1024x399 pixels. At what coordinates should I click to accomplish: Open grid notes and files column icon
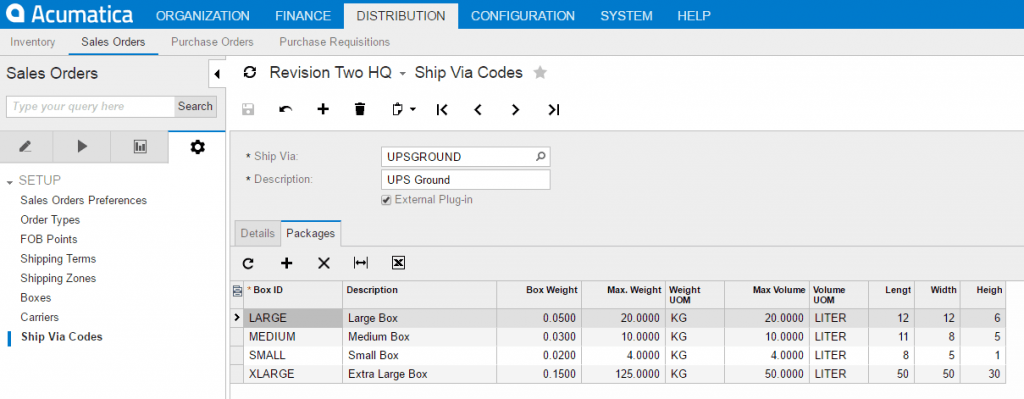[x=237, y=292]
